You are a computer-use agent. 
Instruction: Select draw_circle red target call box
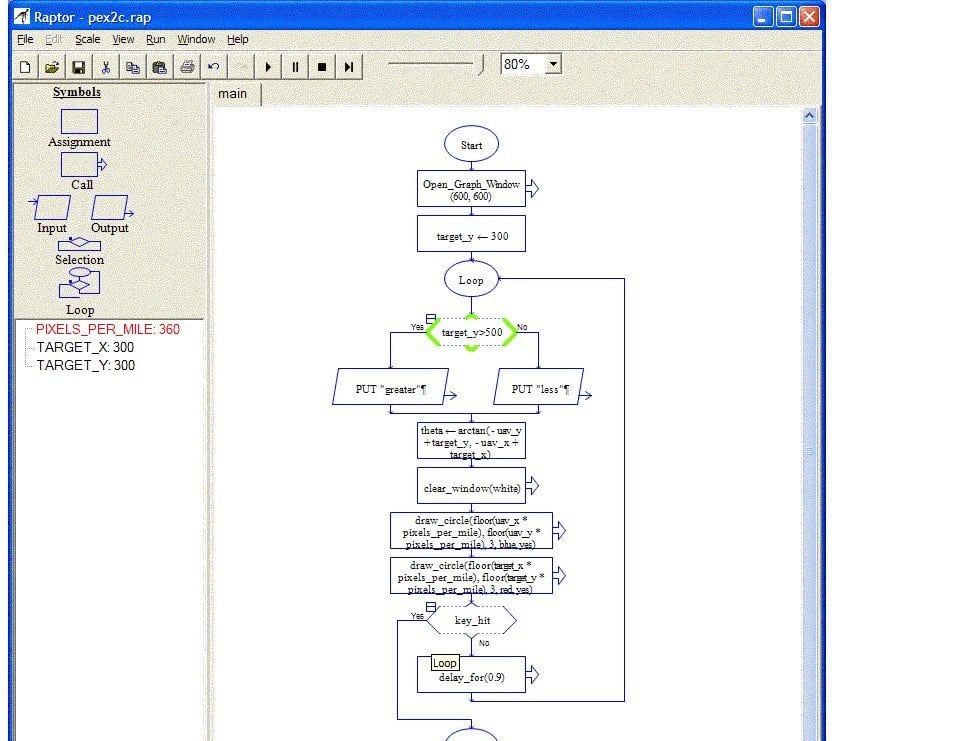click(471, 575)
